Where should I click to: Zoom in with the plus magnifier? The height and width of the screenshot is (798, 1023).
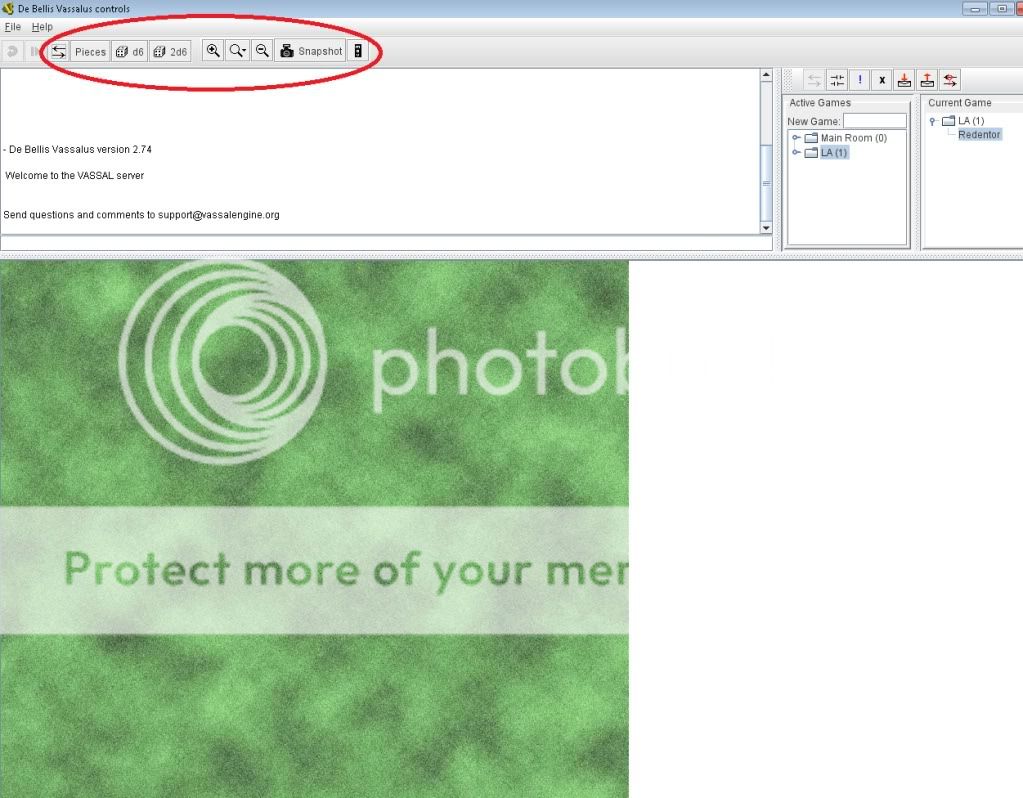[213, 51]
